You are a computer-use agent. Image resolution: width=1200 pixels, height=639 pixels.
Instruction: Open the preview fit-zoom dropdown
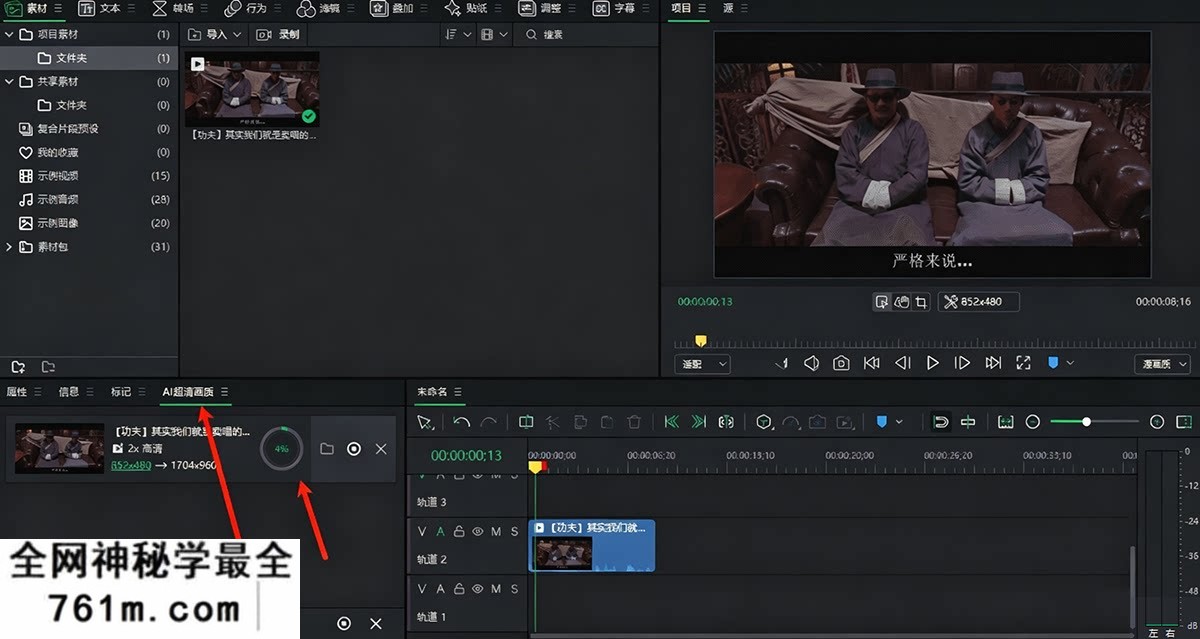pos(703,364)
